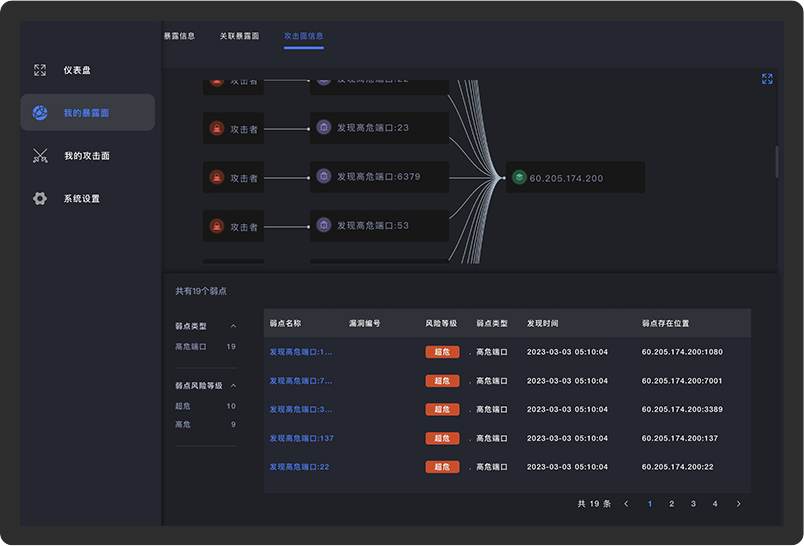This screenshot has height=546, width=804.
Task: Click 弱点存在位置 column header
Action: (666, 323)
